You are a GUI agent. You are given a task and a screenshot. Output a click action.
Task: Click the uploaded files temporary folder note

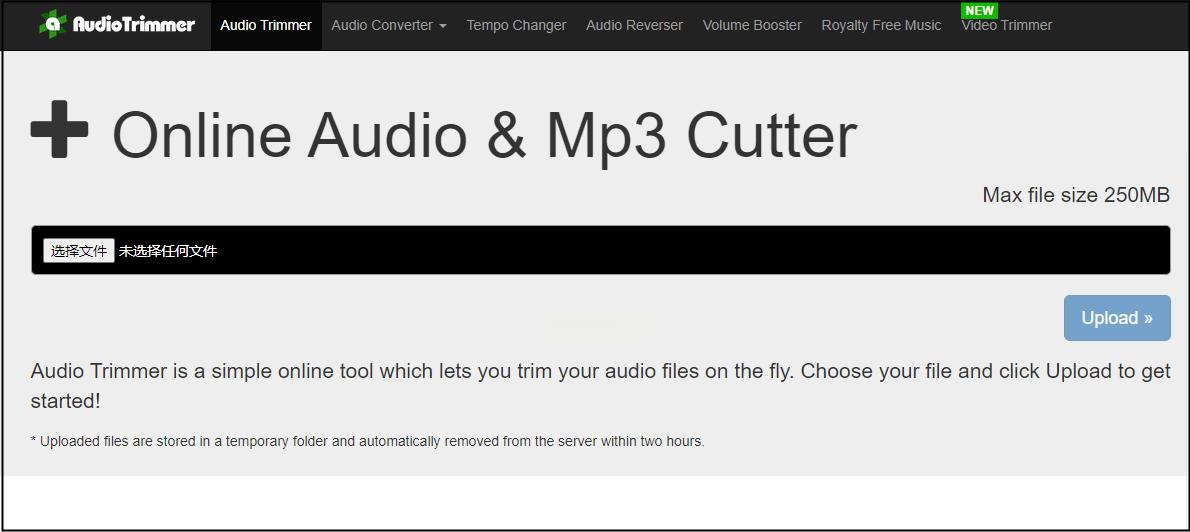pyautogui.click(x=367, y=441)
